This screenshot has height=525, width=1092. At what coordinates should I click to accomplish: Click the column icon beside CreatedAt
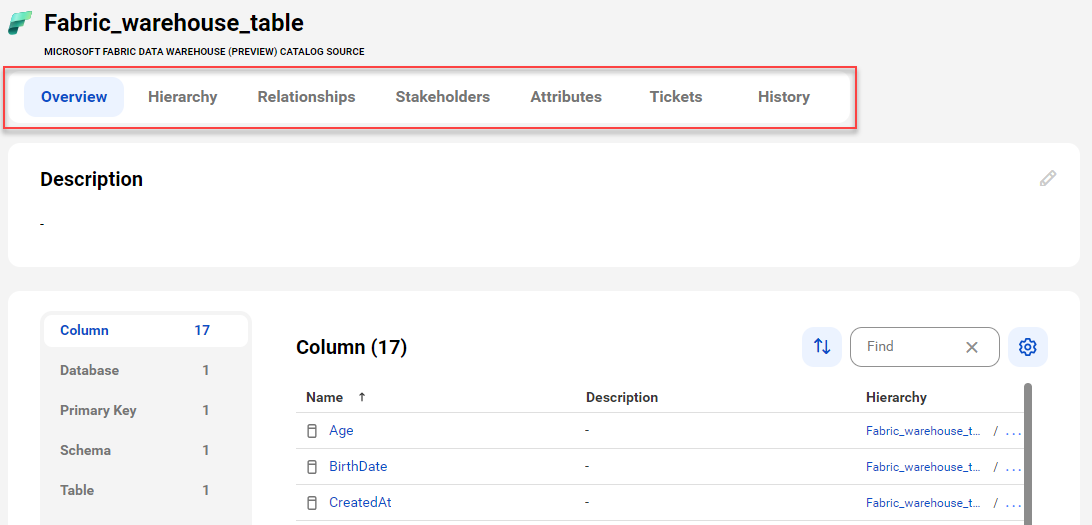[x=312, y=503]
